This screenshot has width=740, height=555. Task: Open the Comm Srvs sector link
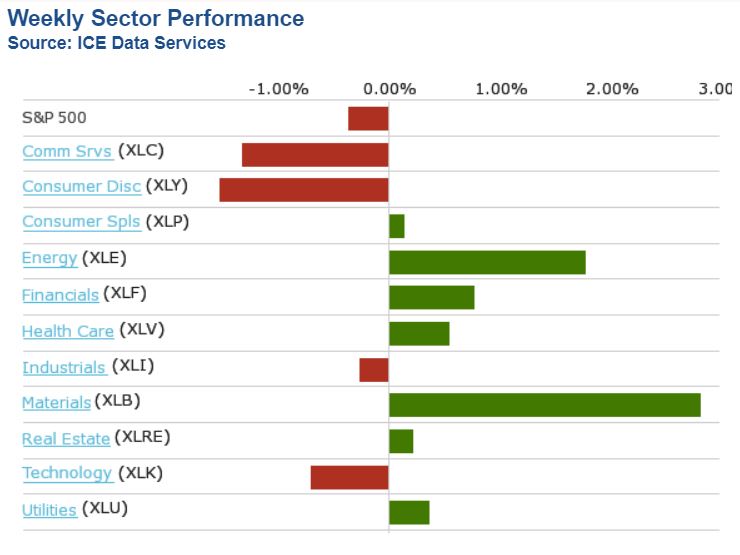(x=67, y=152)
